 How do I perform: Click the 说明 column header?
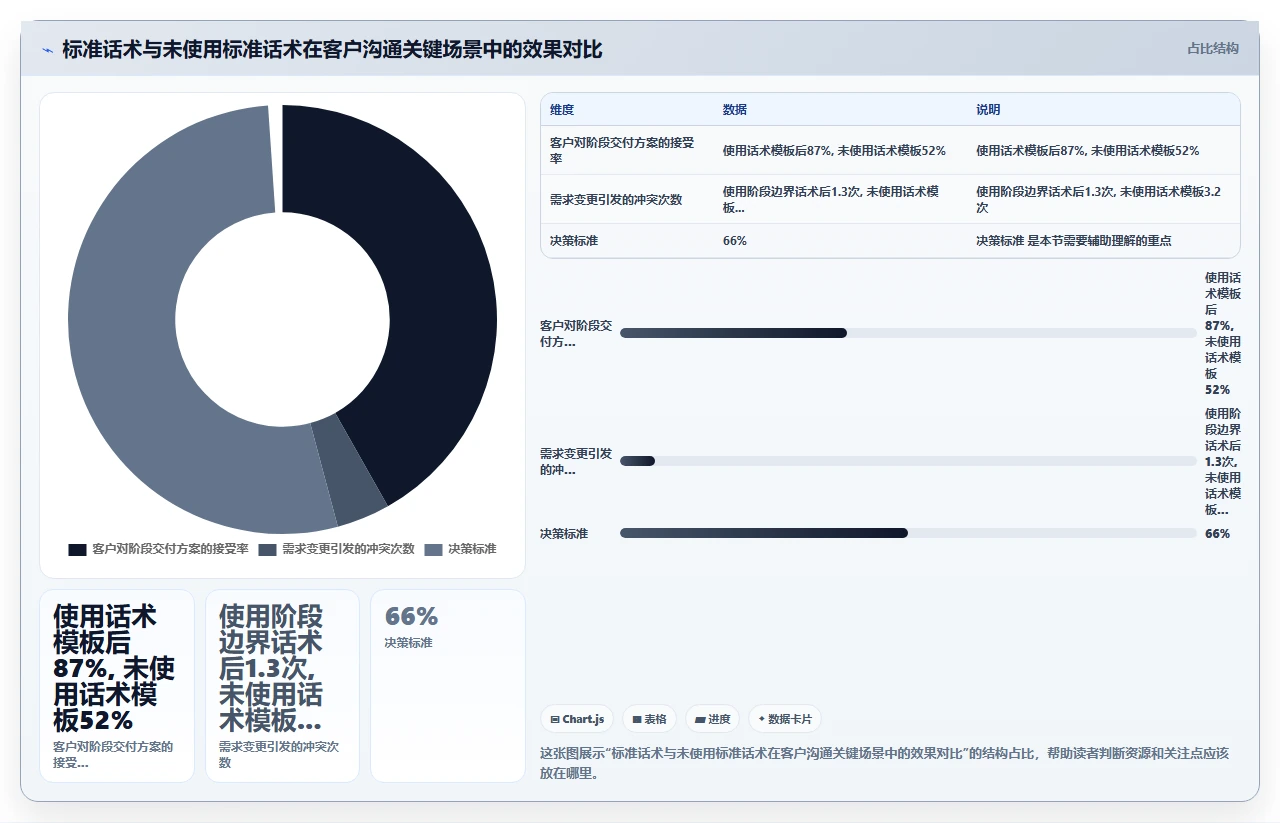(988, 110)
